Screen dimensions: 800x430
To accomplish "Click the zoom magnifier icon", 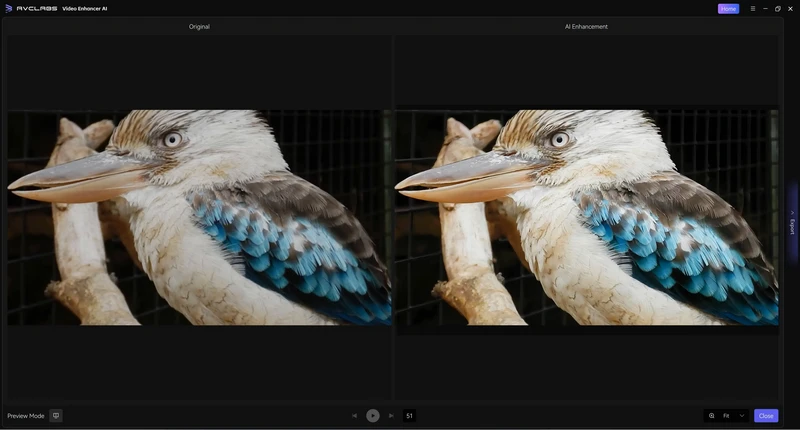I will click(x=712, y=416).
